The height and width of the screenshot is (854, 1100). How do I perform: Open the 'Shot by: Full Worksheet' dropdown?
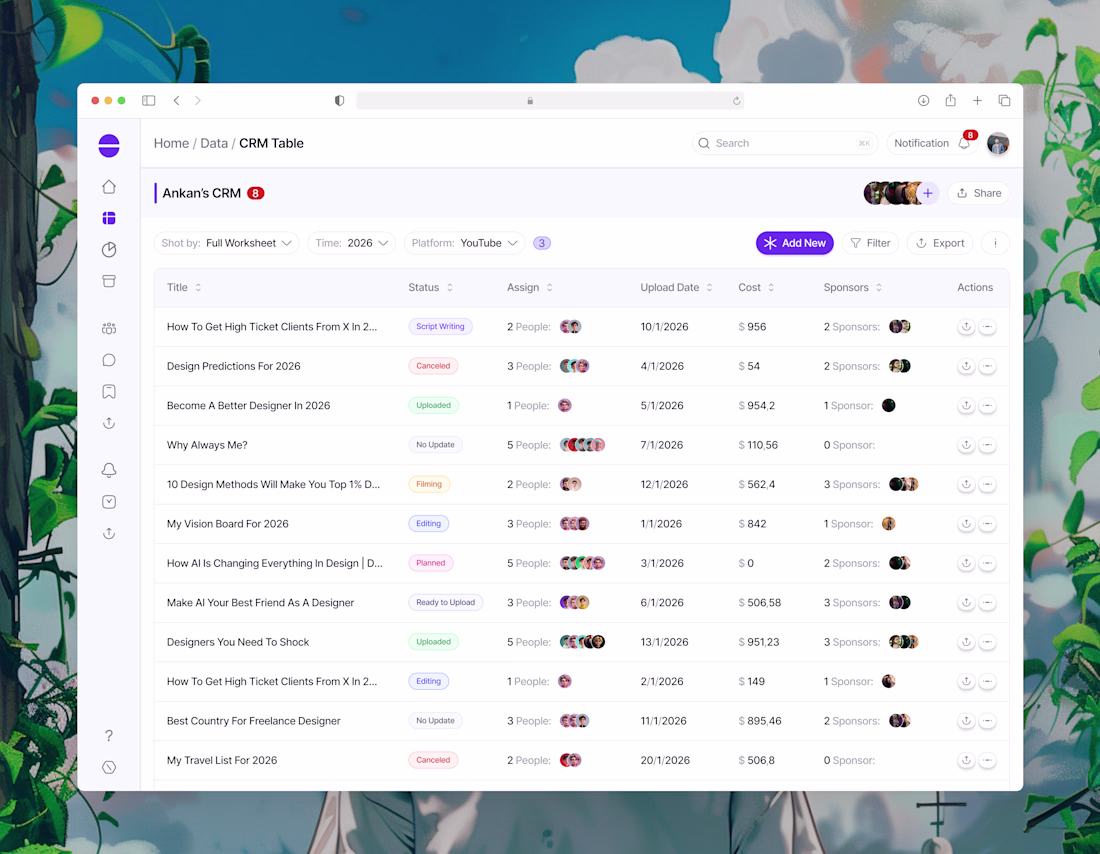pyautogui.click(x=227, y=243)
